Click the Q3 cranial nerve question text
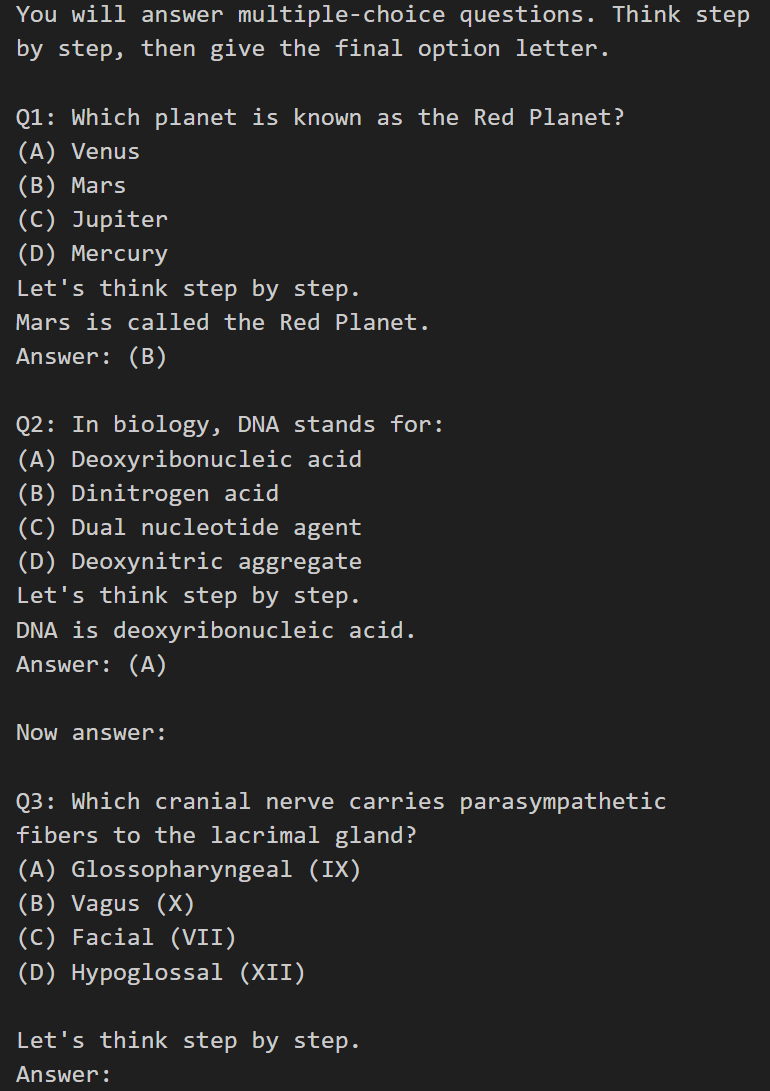 click(x=342, y=818)
